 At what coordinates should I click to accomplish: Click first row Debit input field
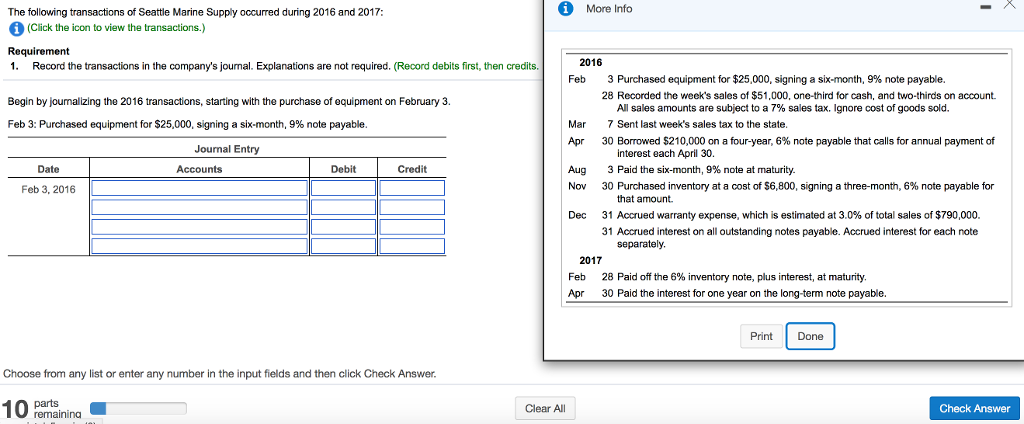pos(344,188)
